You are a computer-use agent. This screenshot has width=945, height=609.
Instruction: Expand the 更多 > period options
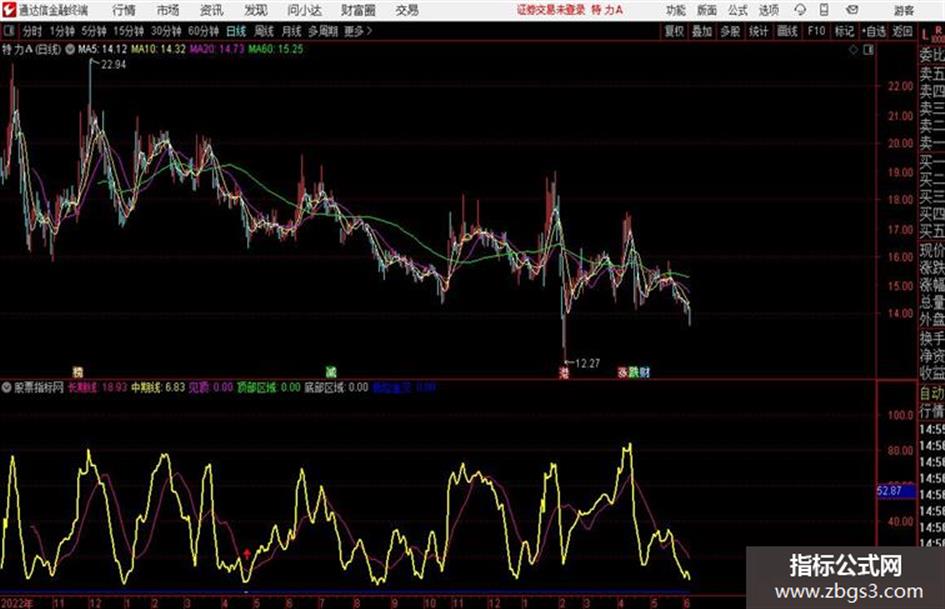(x=358, y=31)
